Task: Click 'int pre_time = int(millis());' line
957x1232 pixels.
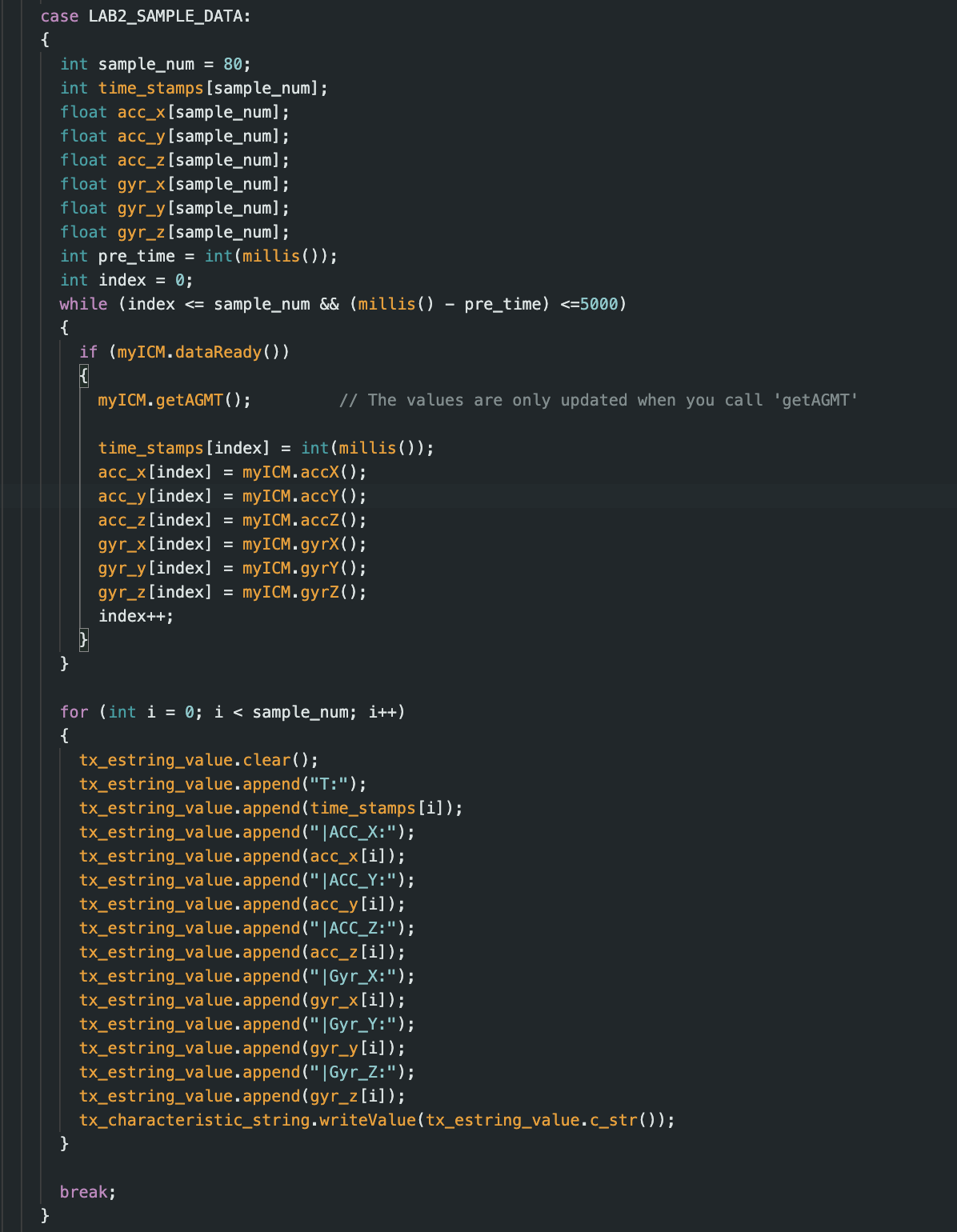Action: (199, 256)
